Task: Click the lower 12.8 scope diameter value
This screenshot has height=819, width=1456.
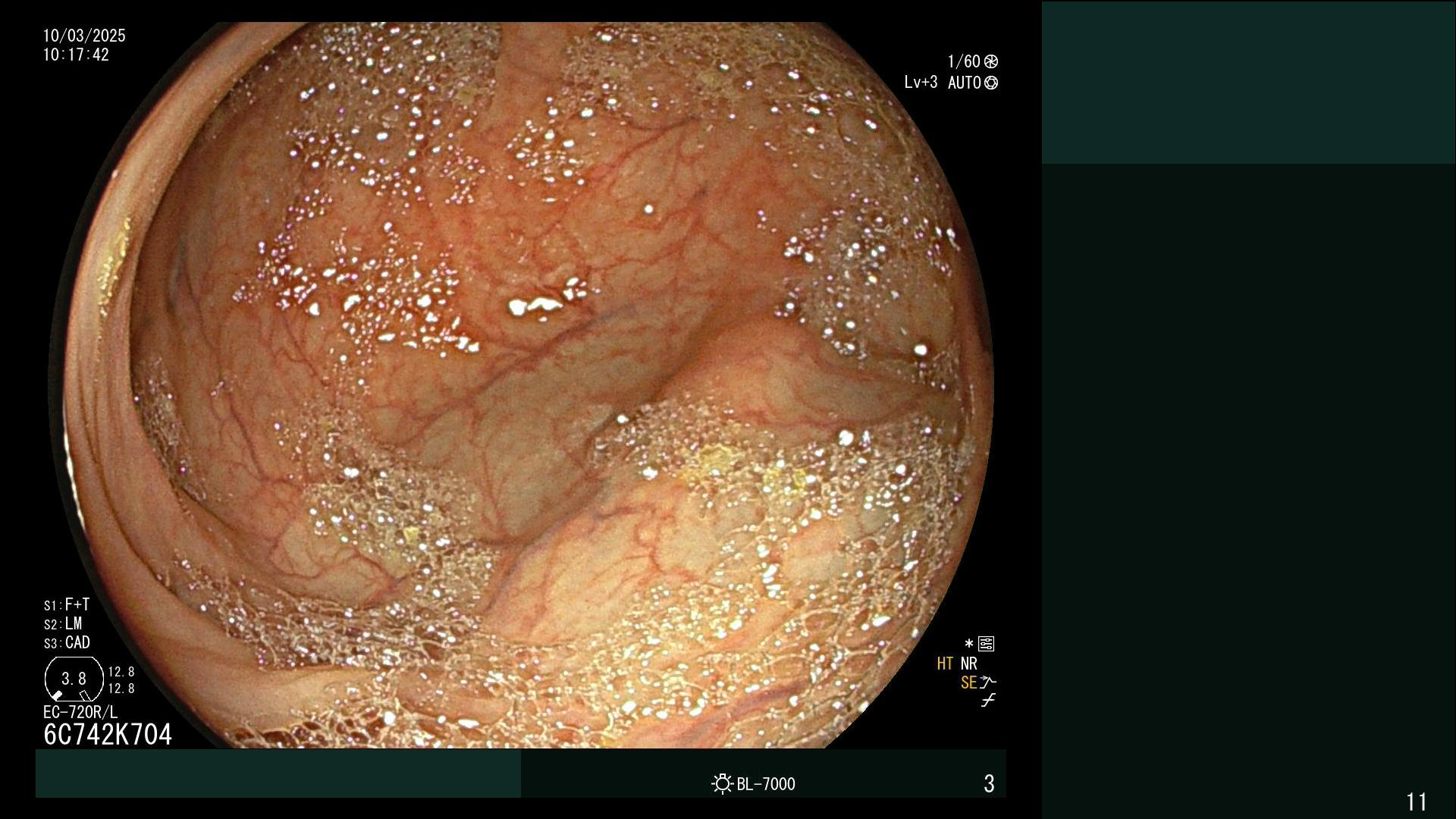Action: [121, 689]
